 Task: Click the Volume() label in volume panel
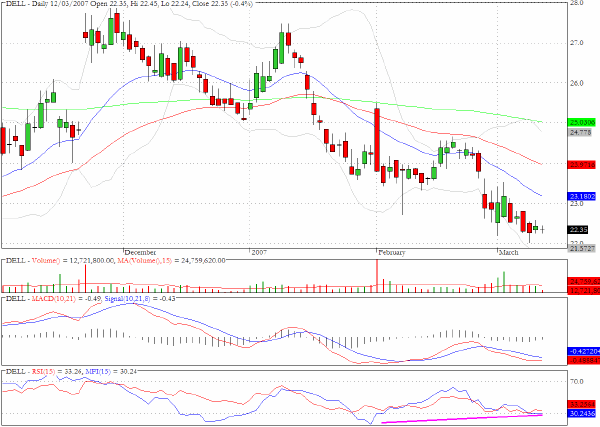coord(46,261)
